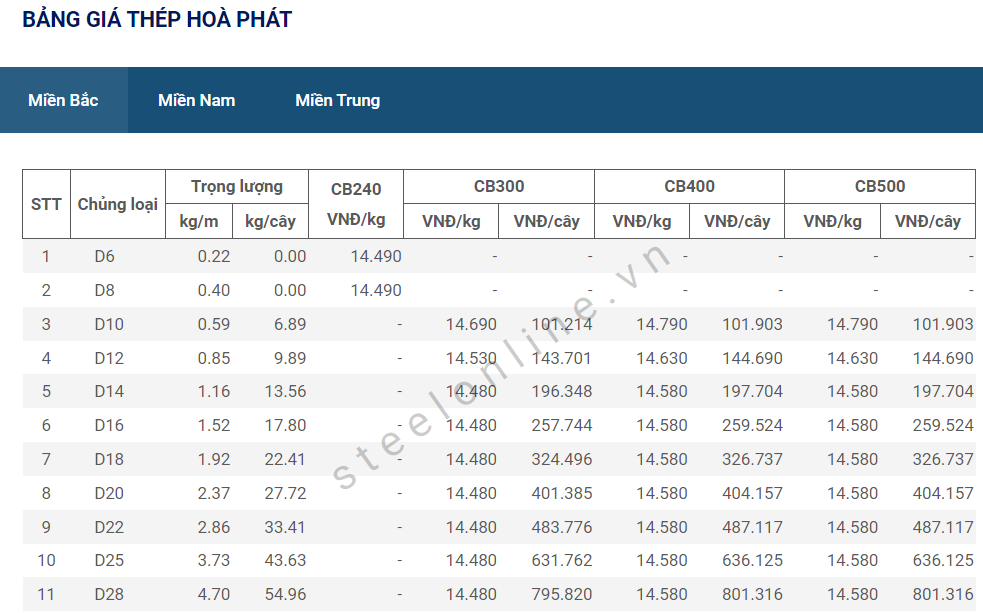983x613 pixels.
Task: Click the 3.73 kg/m value for D25
Action: [x=214, y=560]
